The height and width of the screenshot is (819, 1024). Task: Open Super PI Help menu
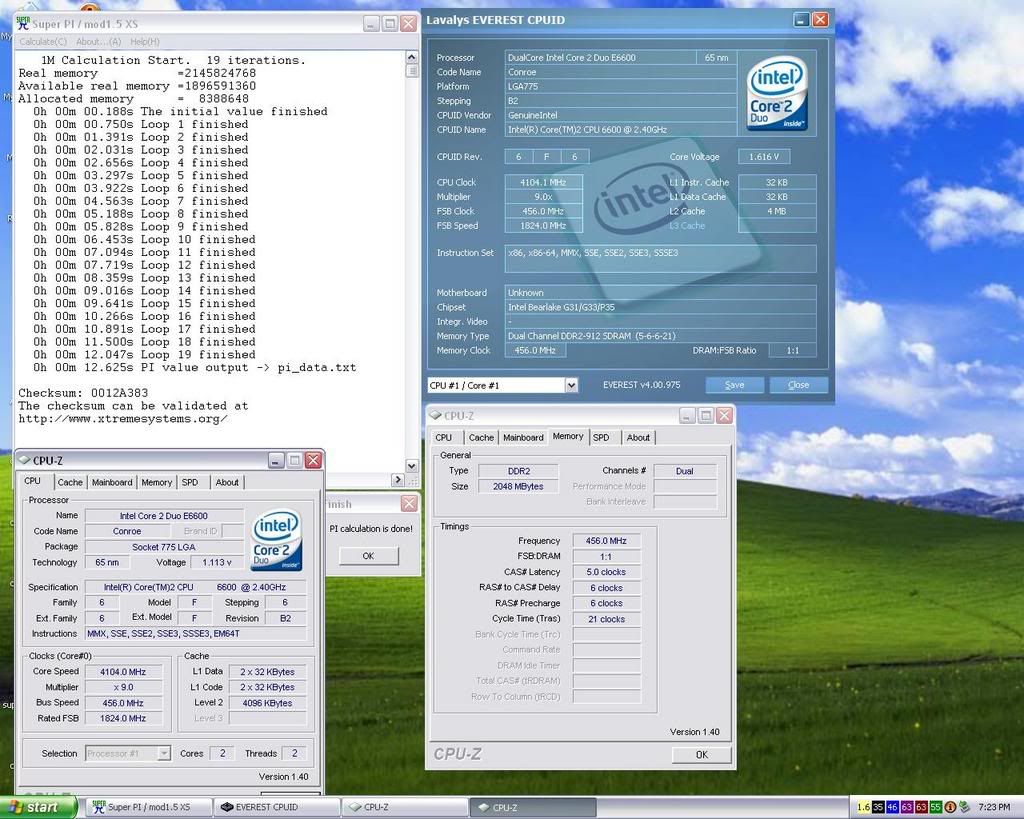coord(145,41)
